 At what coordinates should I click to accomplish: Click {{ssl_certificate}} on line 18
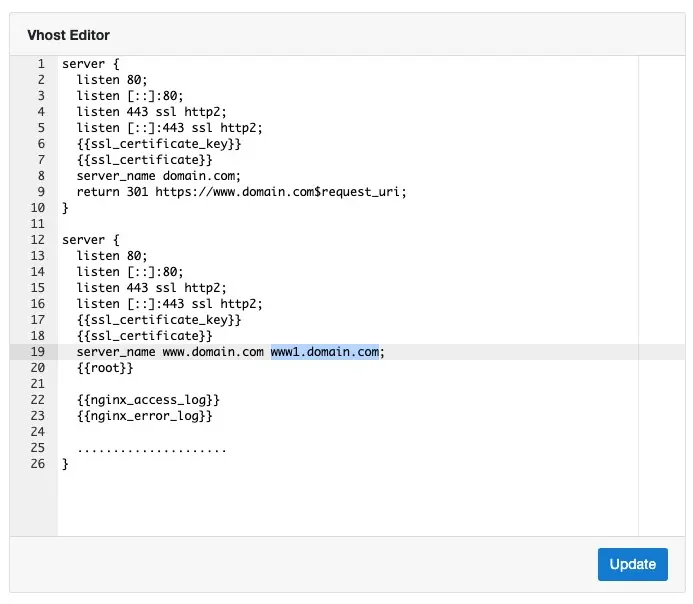point(145,336)
